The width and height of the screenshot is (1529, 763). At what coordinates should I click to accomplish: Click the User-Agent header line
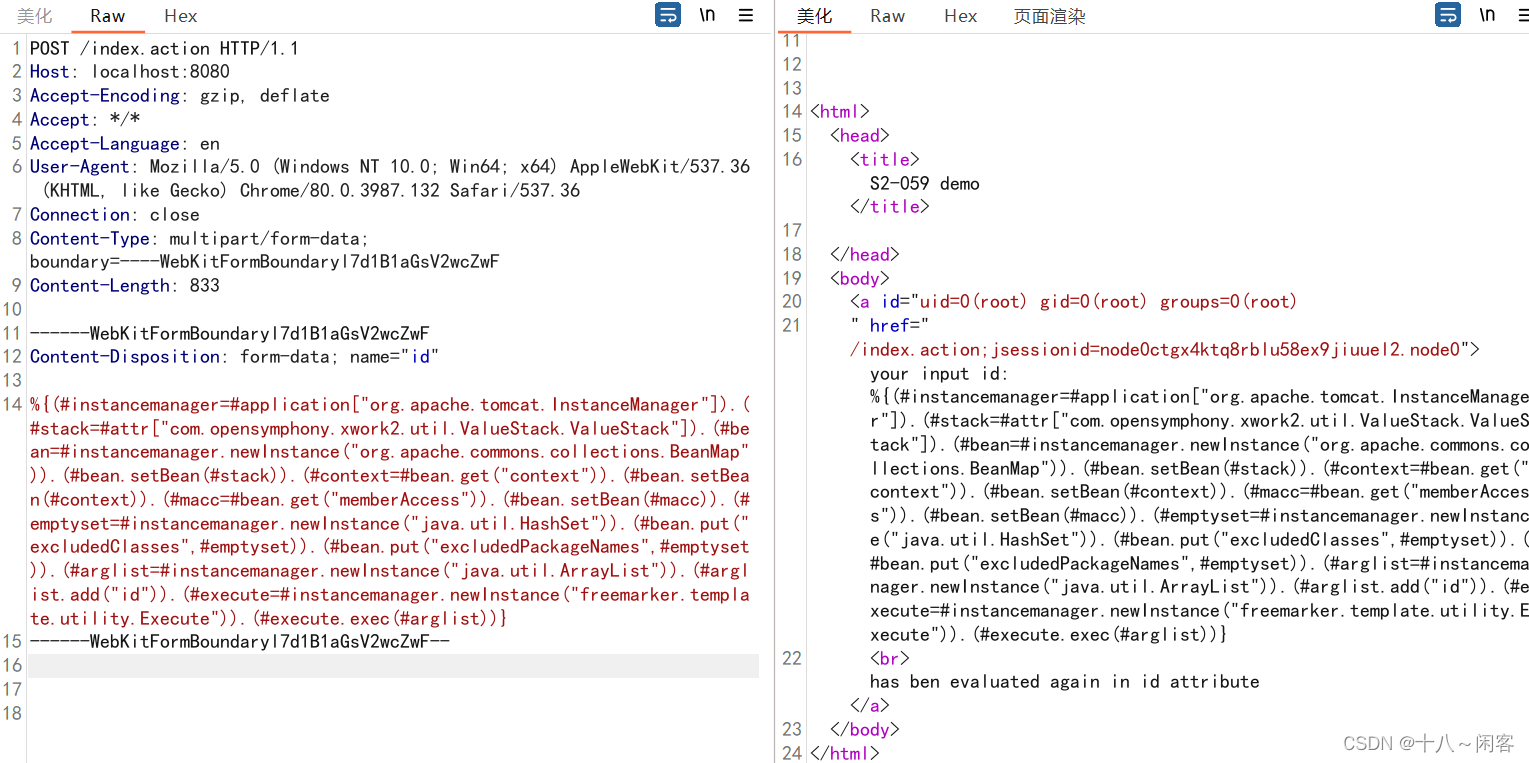(390, 178)
